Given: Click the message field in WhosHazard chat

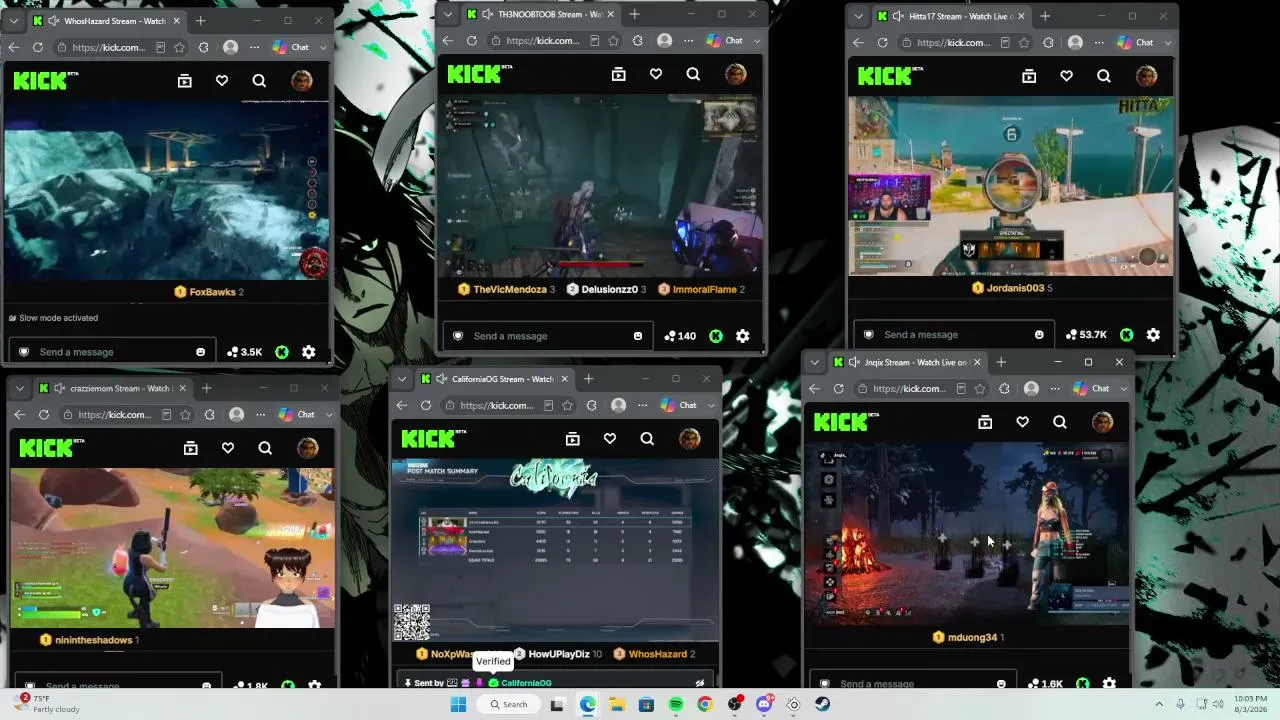Looking at the screenshot, I should [110, 352].
